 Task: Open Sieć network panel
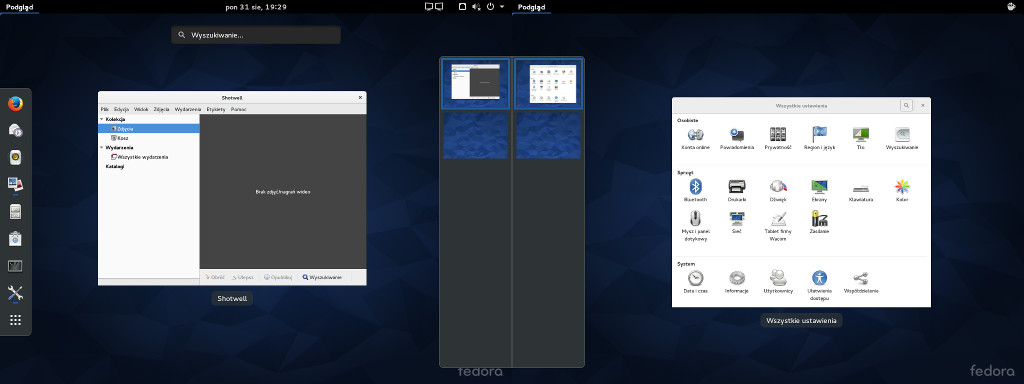click(737, 222)
